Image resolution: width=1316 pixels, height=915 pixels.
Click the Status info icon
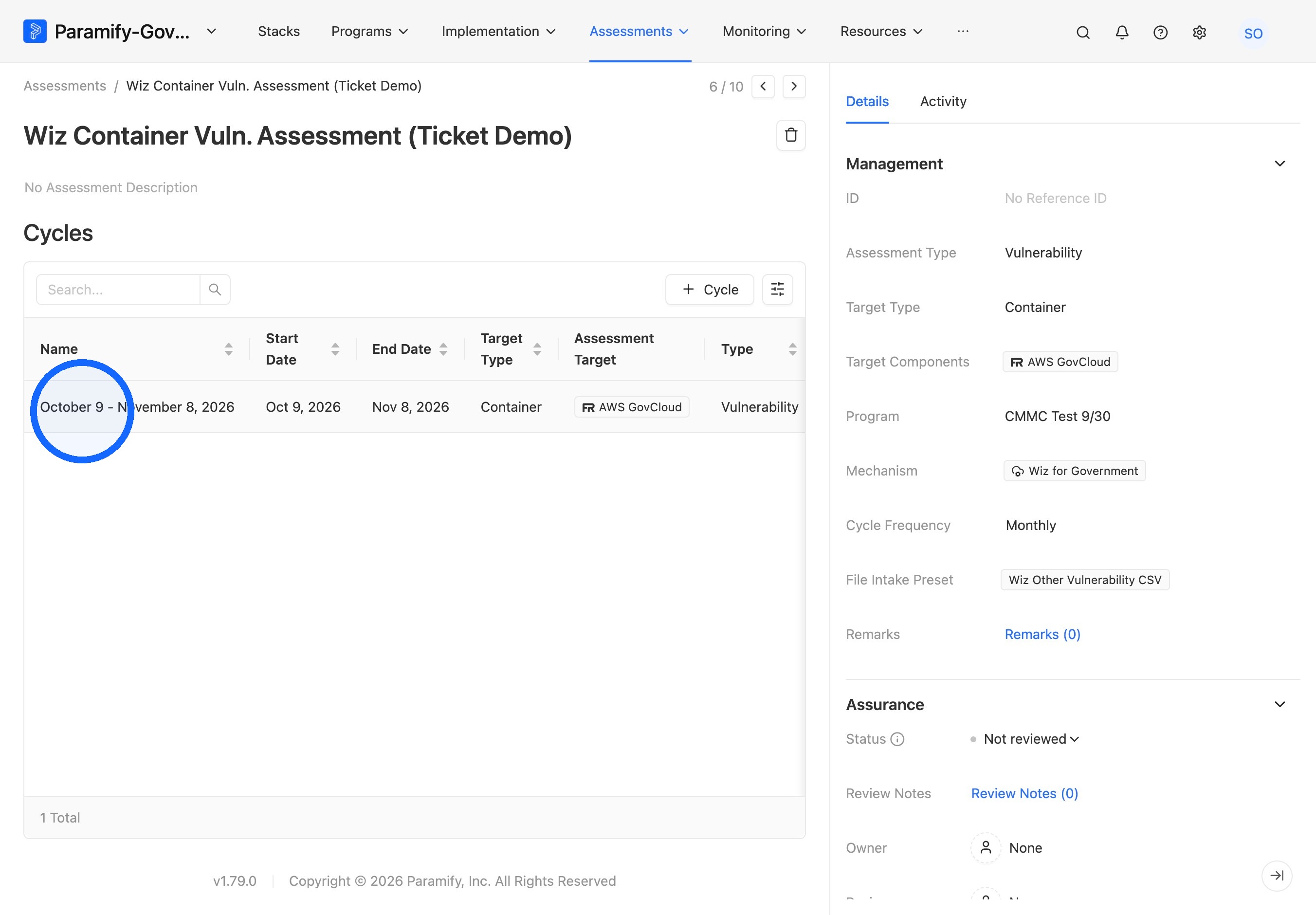coord(897,740)
